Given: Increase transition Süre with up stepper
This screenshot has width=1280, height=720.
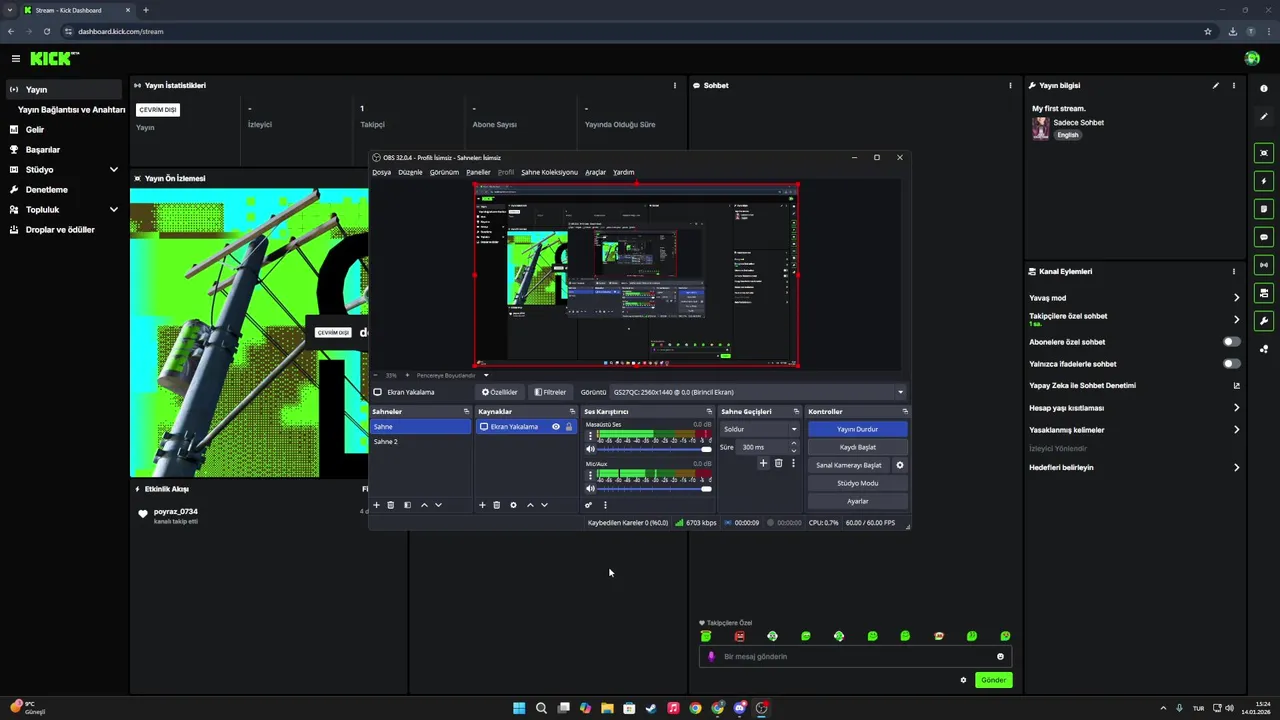Looking at the screenshot, I should (794, 443).
